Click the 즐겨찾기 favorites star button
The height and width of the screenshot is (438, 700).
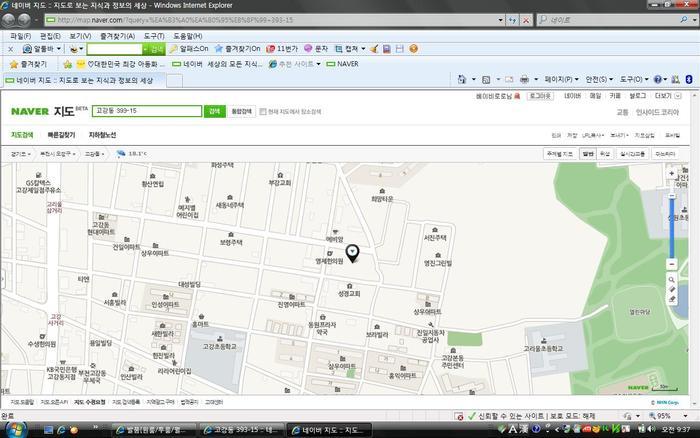pos(28,64)
